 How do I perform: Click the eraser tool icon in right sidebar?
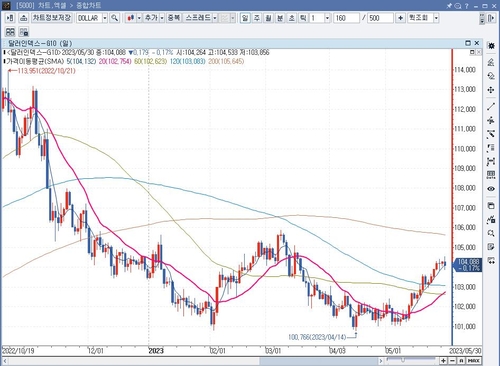(x=491, y=76)
